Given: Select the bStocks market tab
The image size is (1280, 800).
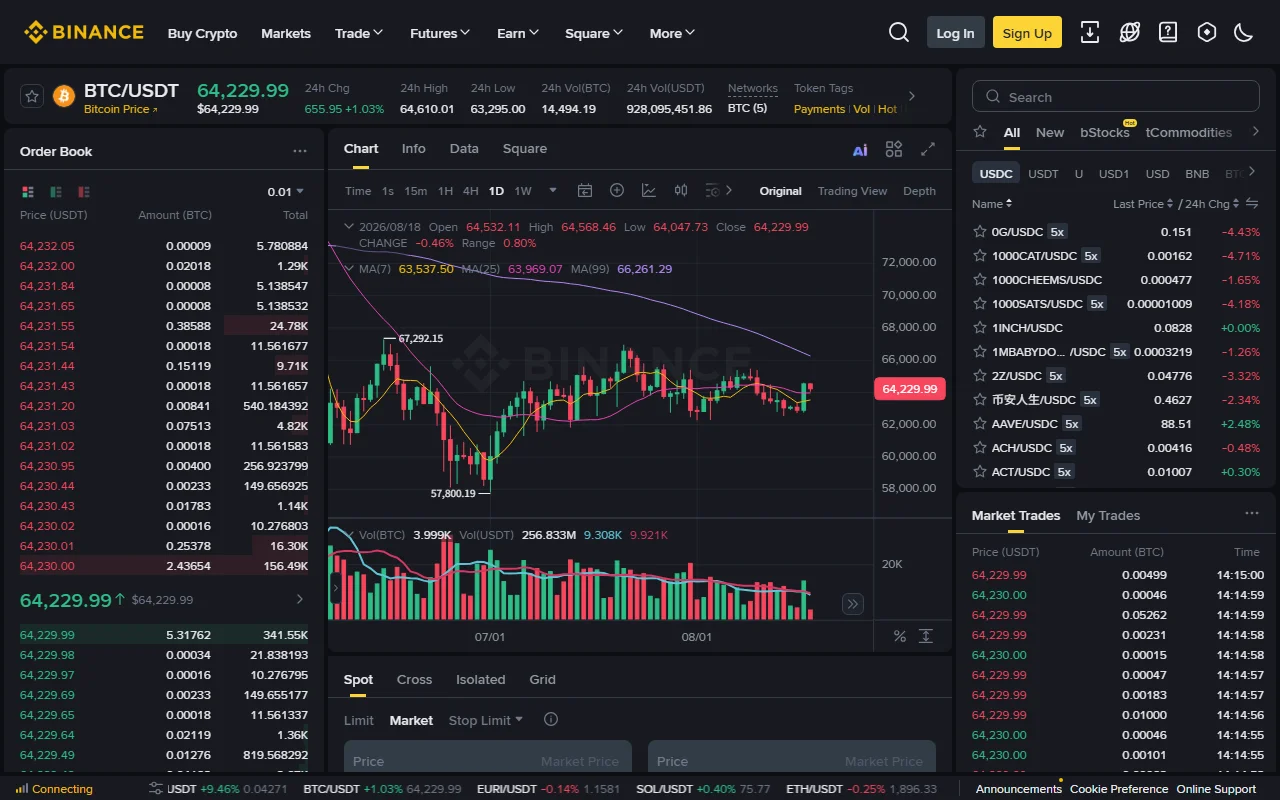Looking at the screenshot, I should (x=1104, y=132).
